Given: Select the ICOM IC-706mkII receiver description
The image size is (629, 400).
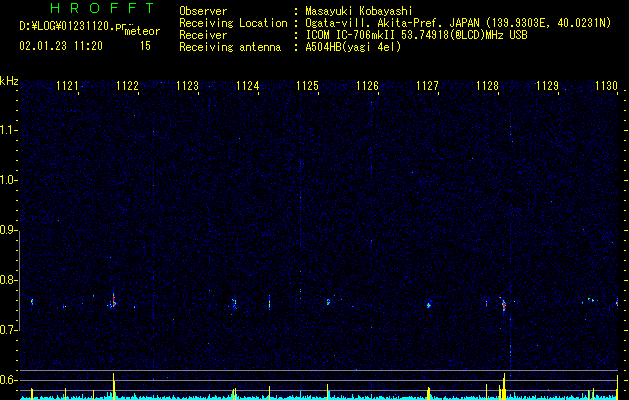Looking at the screenshot, I should pos(416,35).
